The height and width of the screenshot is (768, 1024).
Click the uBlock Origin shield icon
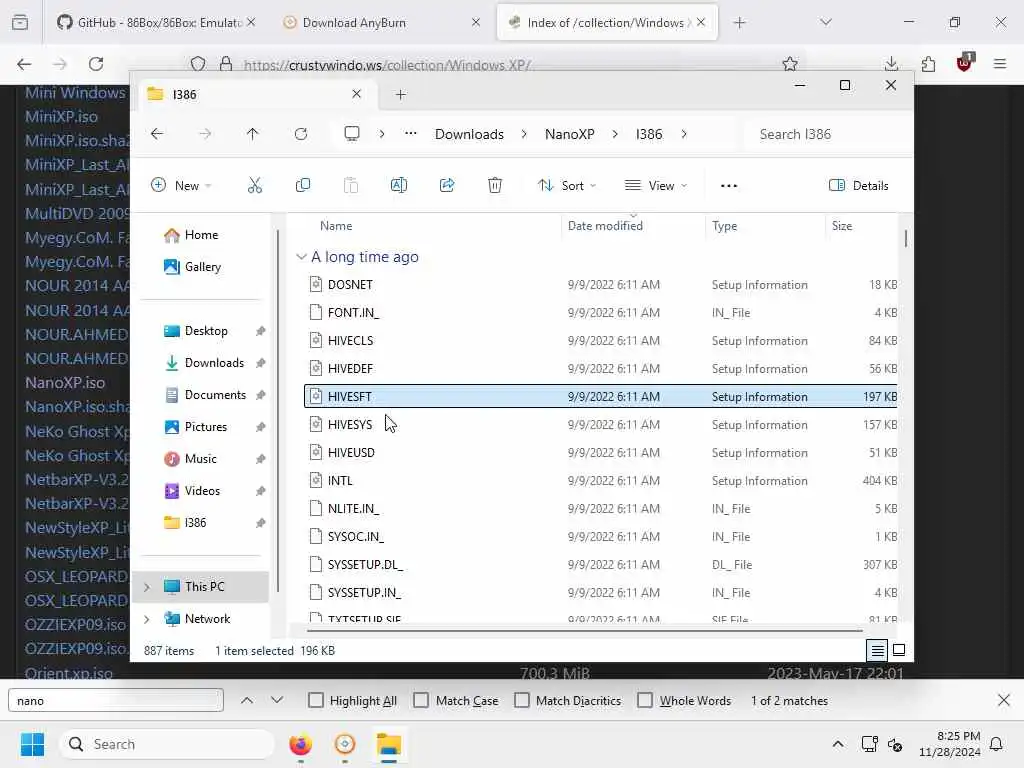965,63
